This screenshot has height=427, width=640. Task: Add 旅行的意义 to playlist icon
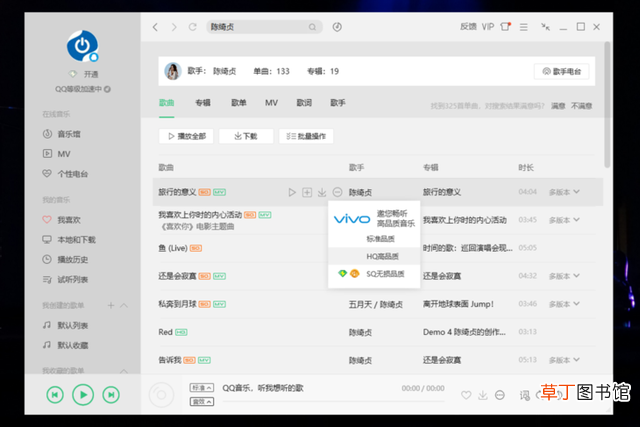click(x=307, y=192)
